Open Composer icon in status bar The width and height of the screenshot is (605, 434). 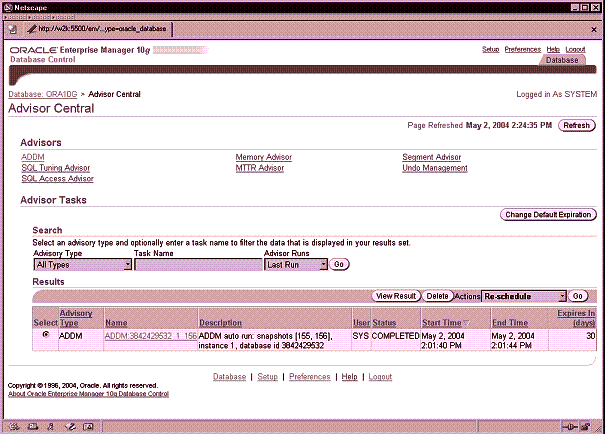[70, 426]
